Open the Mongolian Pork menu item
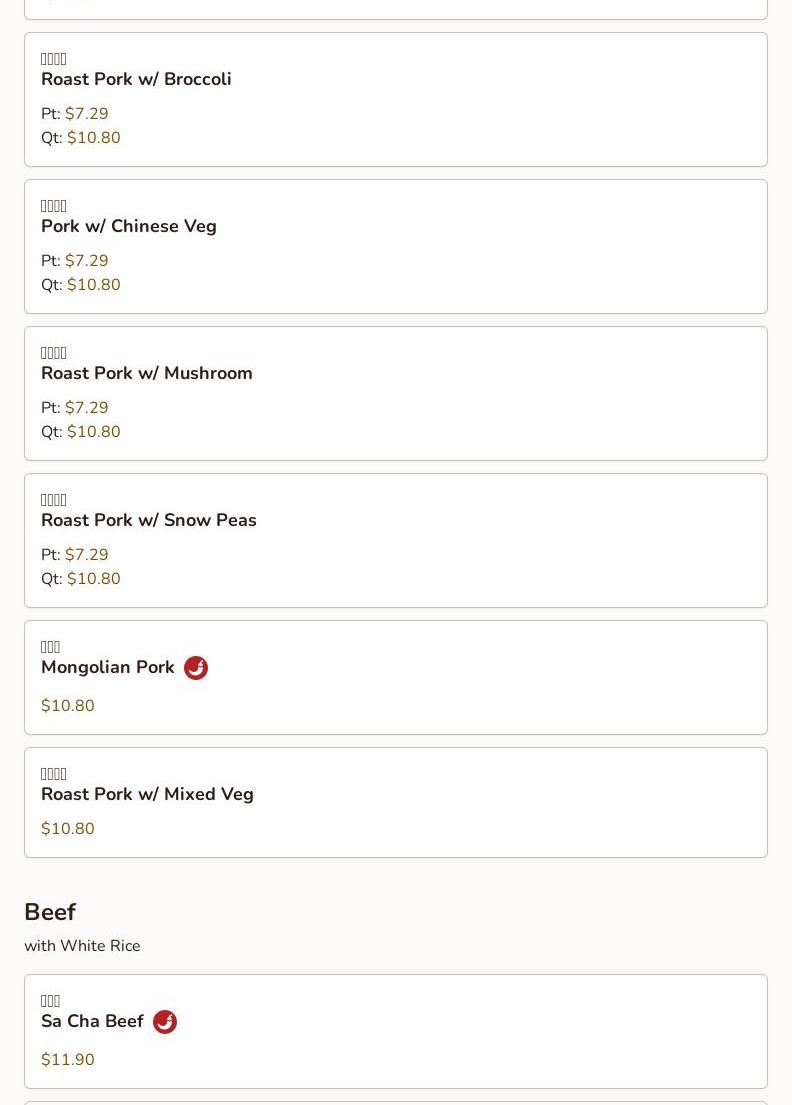The image size is (792, 1105). click(x=108, y=667)
